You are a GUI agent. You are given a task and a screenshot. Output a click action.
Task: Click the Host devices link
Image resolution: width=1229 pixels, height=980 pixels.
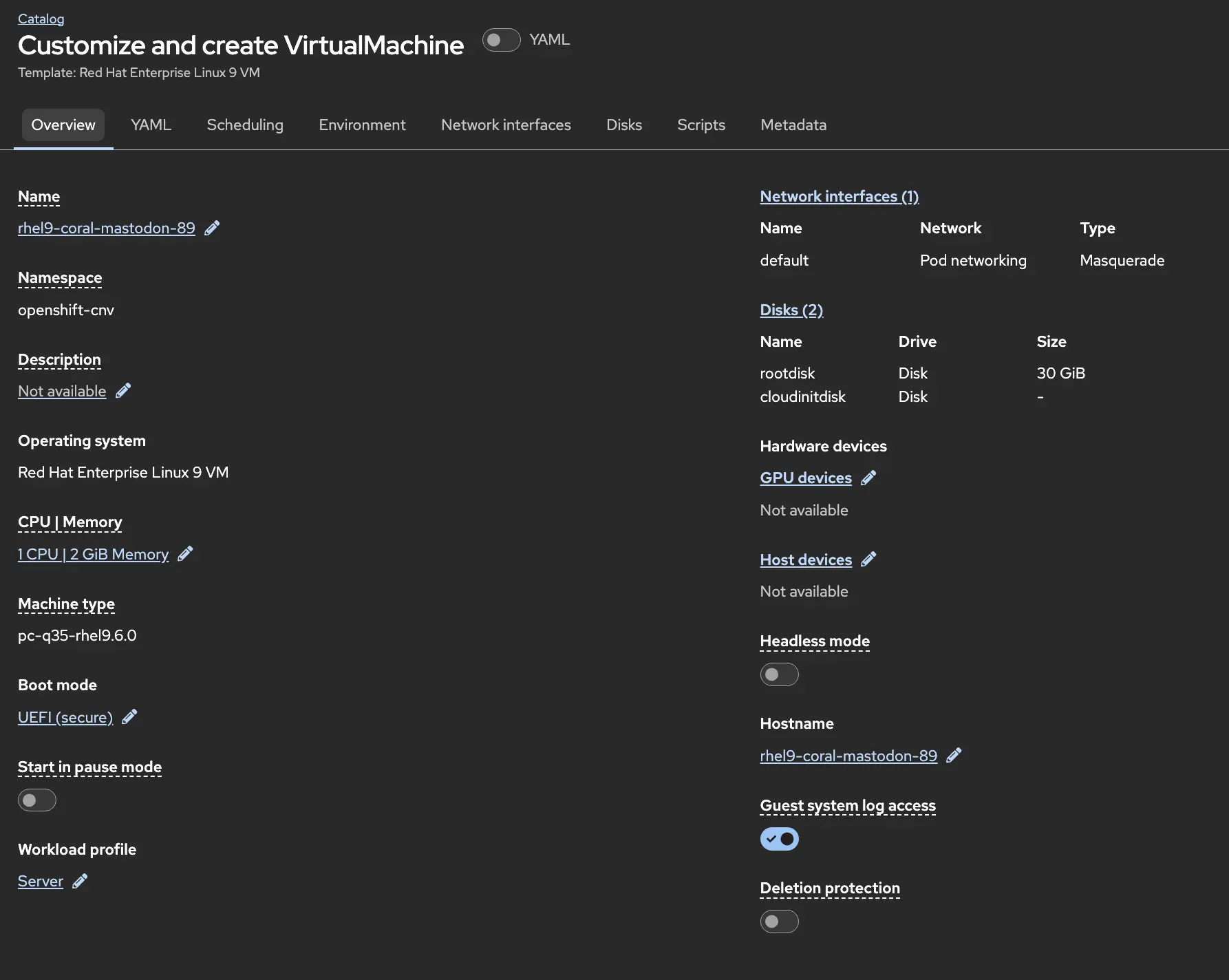click(806, 560)
